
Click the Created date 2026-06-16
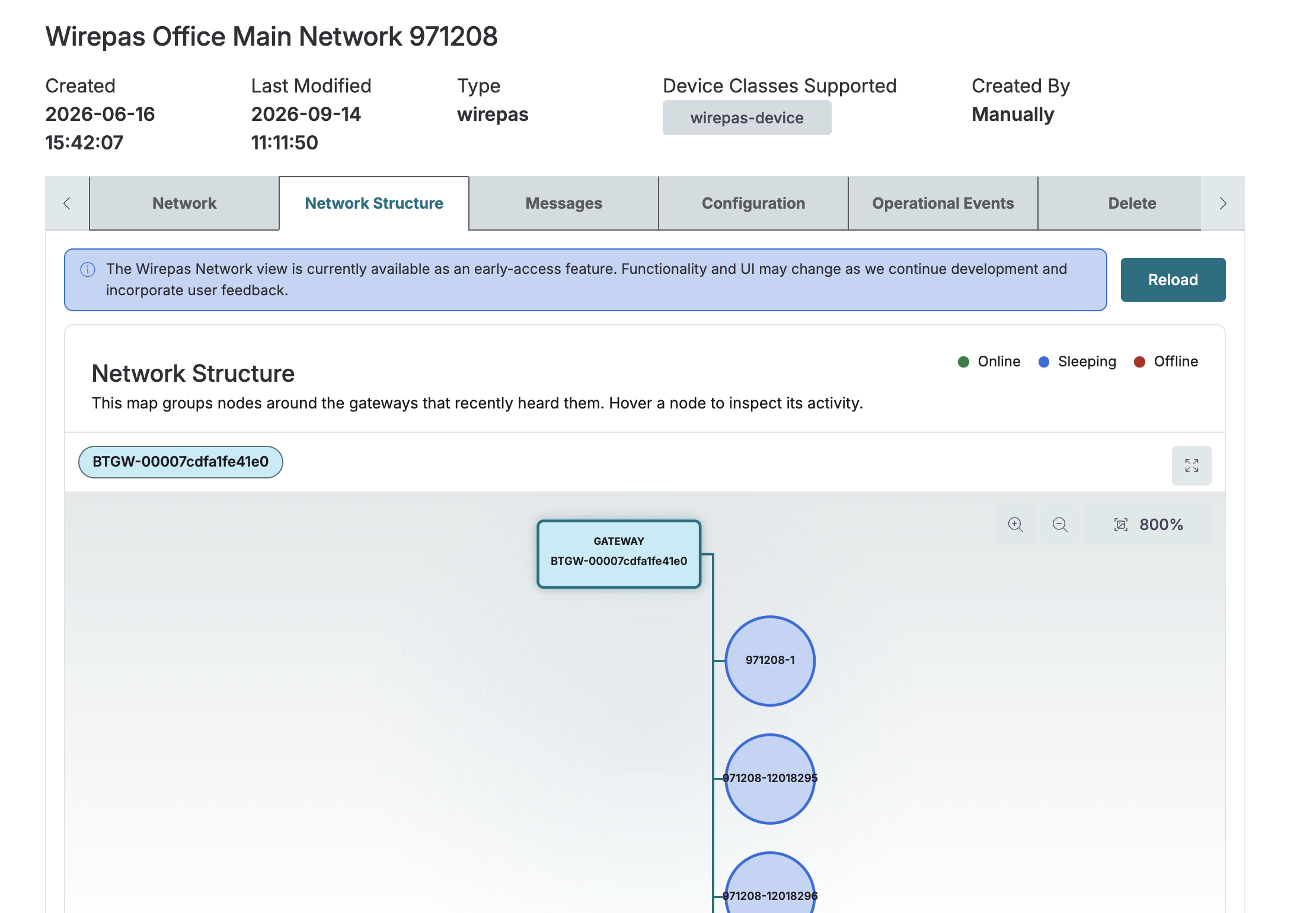[100, 114]
